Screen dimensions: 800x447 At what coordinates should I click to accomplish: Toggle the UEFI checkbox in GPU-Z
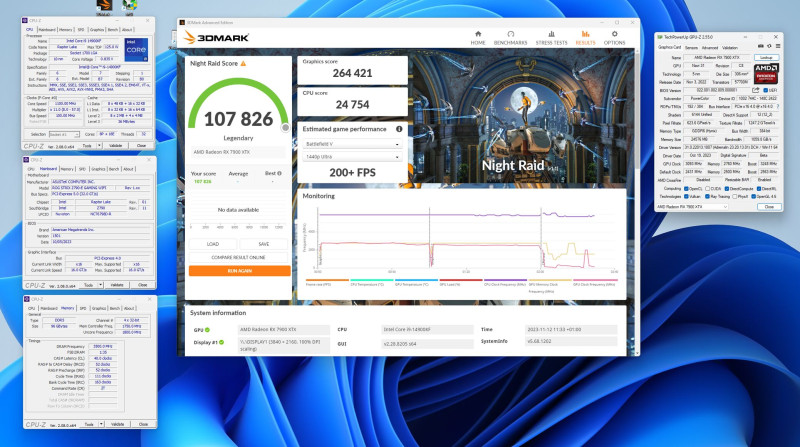coord(767,90)
